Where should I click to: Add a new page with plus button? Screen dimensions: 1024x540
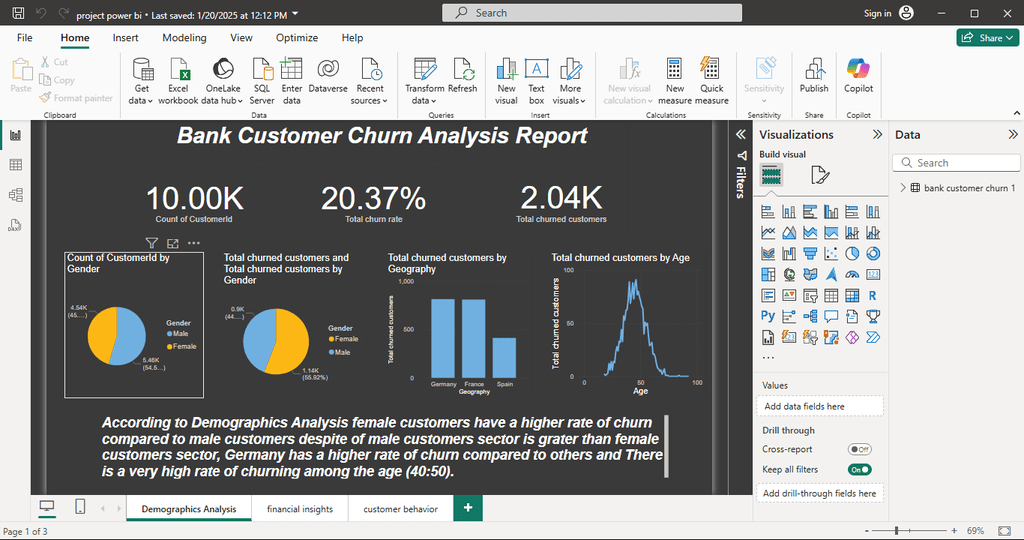coord(468,508)
